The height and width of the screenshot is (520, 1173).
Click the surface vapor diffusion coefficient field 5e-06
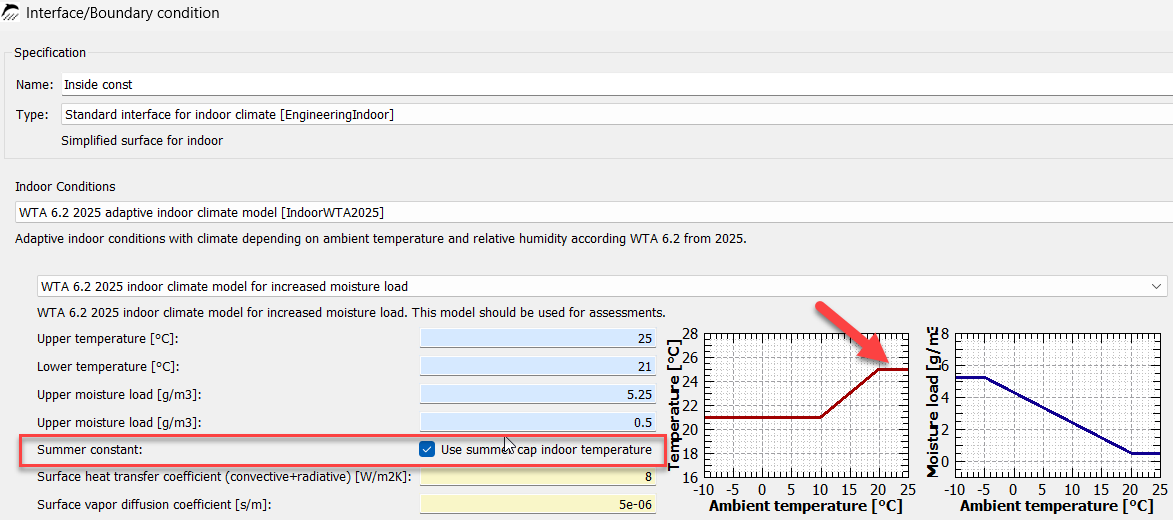pyautogui.click(x=537, y=504)
